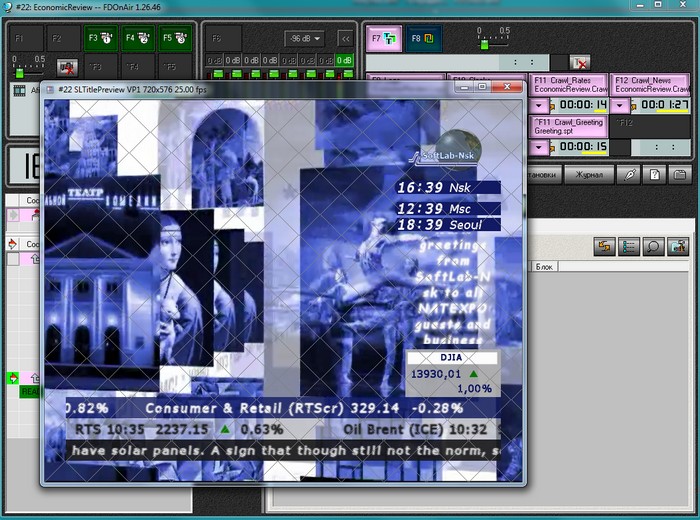Activate the F5 video input 3 button
The height and width of the screenshot is (520, 700).
point(175,38)
